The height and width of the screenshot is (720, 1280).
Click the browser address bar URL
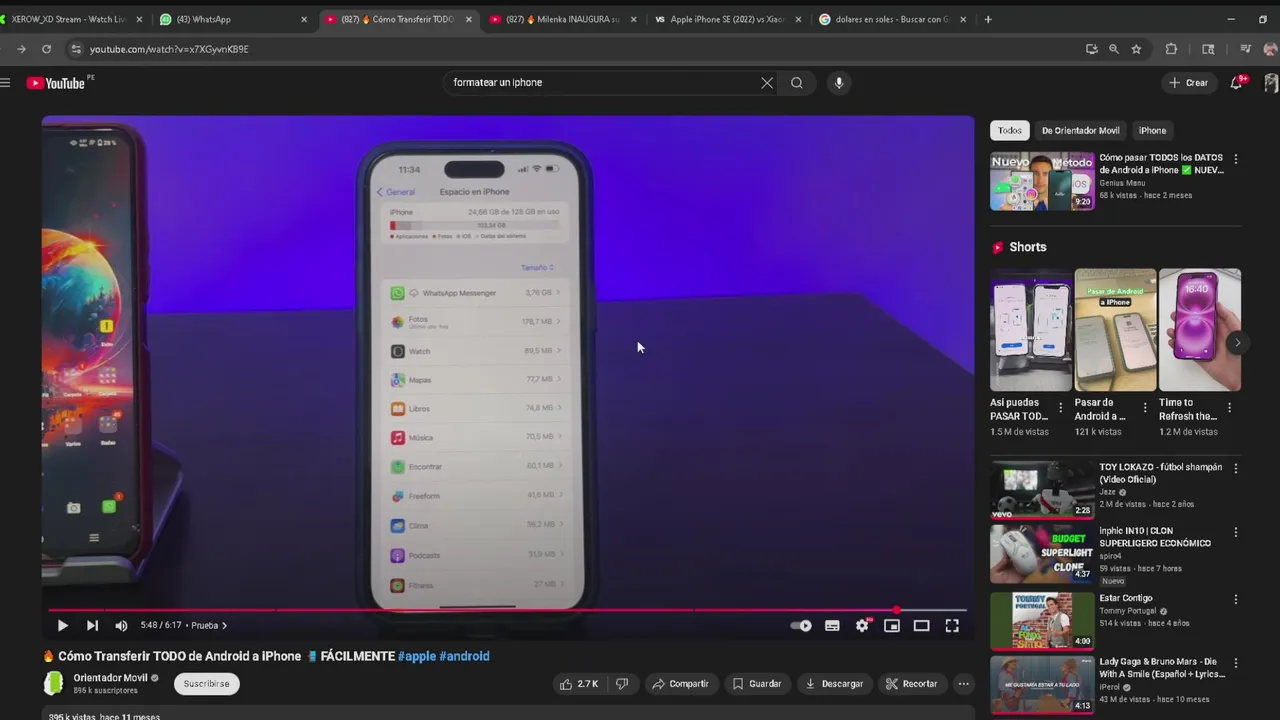[x=169, y=49]
